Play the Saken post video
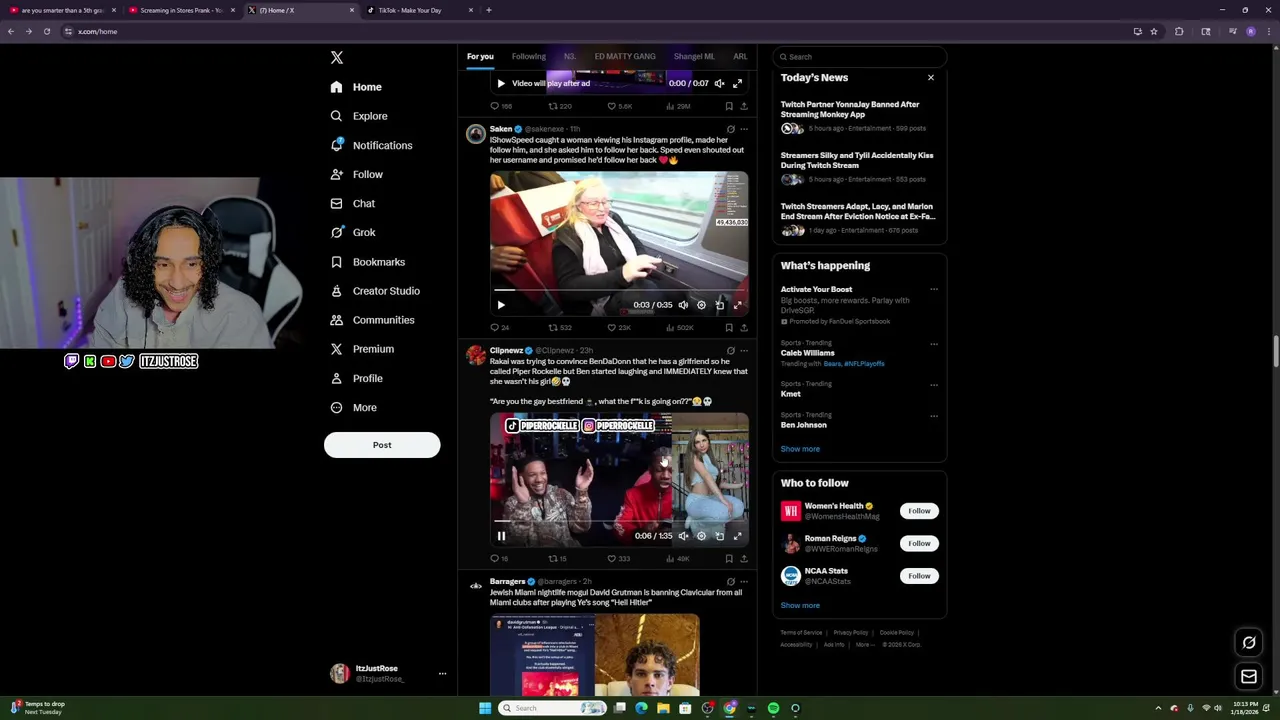This screenshot has width=1280, height=720. pyautogui.click(x=501, y=305)
